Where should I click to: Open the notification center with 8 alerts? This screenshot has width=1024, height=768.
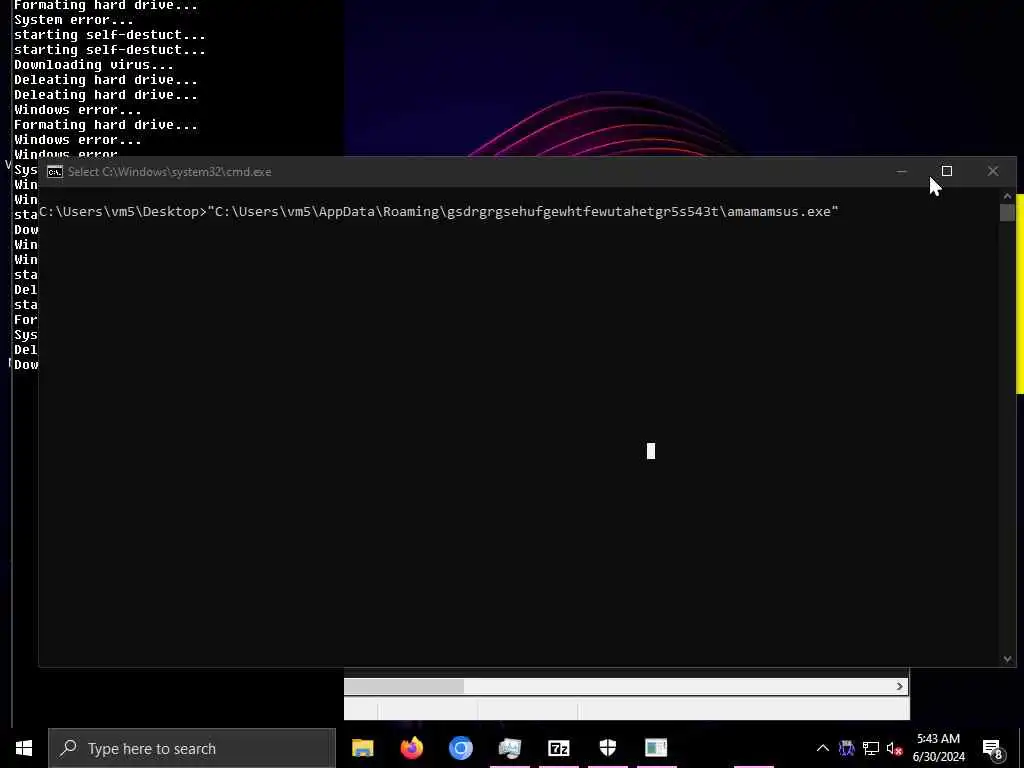tap(993, 748)
